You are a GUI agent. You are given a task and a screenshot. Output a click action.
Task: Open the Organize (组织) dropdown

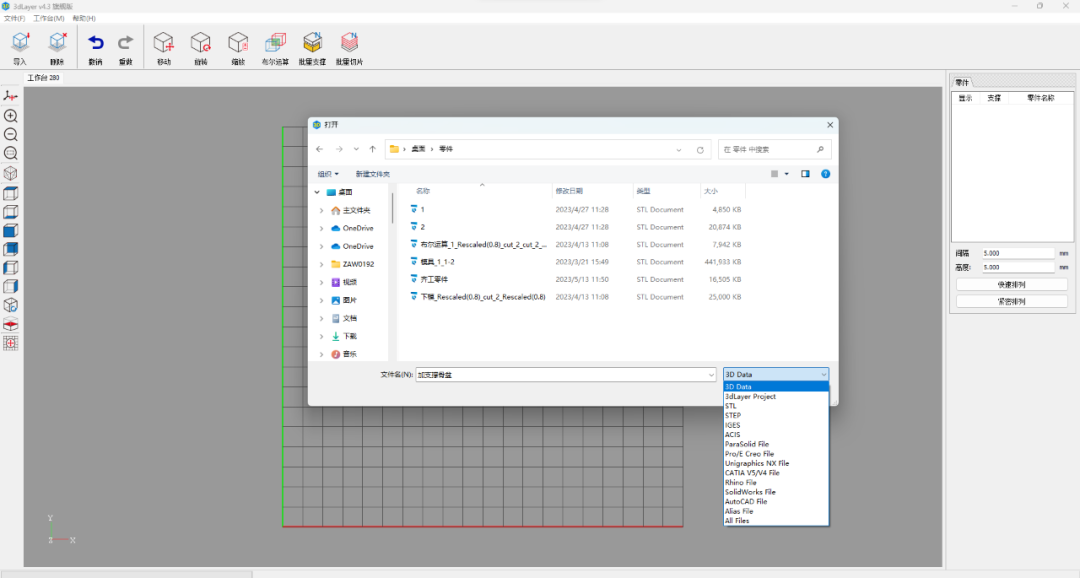pyautogui.click(x=328, y=174)
